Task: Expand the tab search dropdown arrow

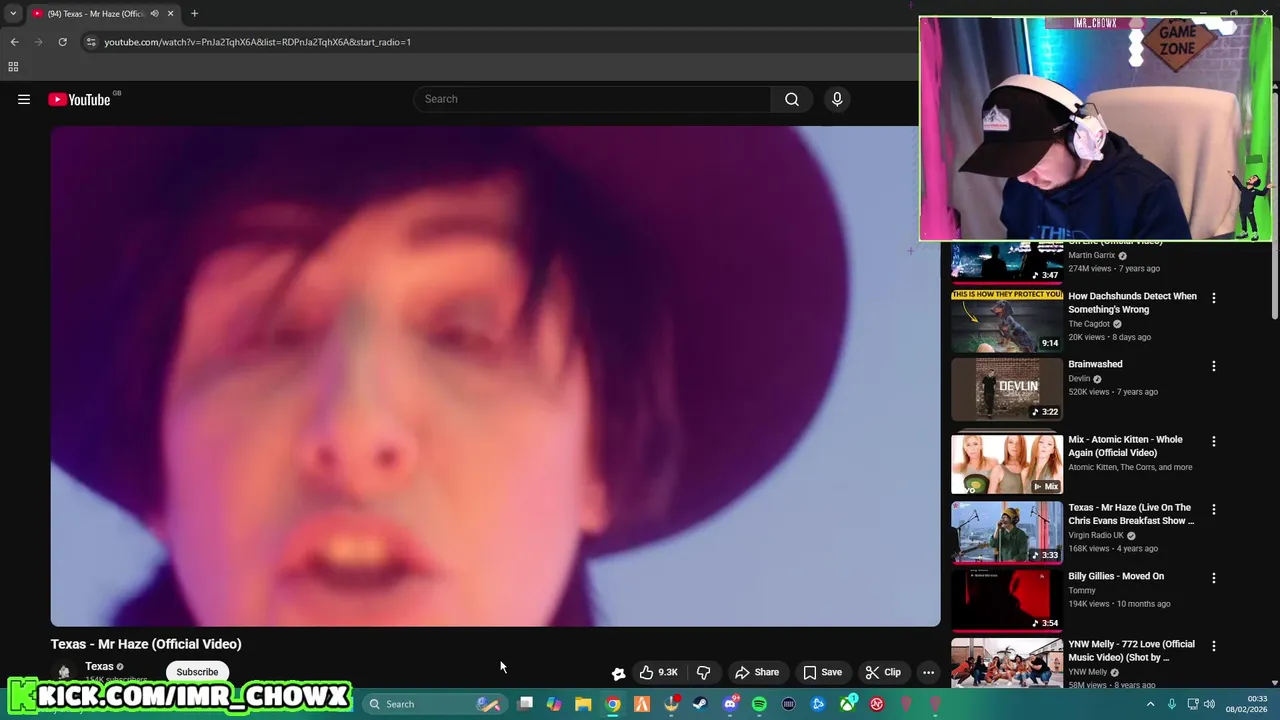Action: [13, 13]
